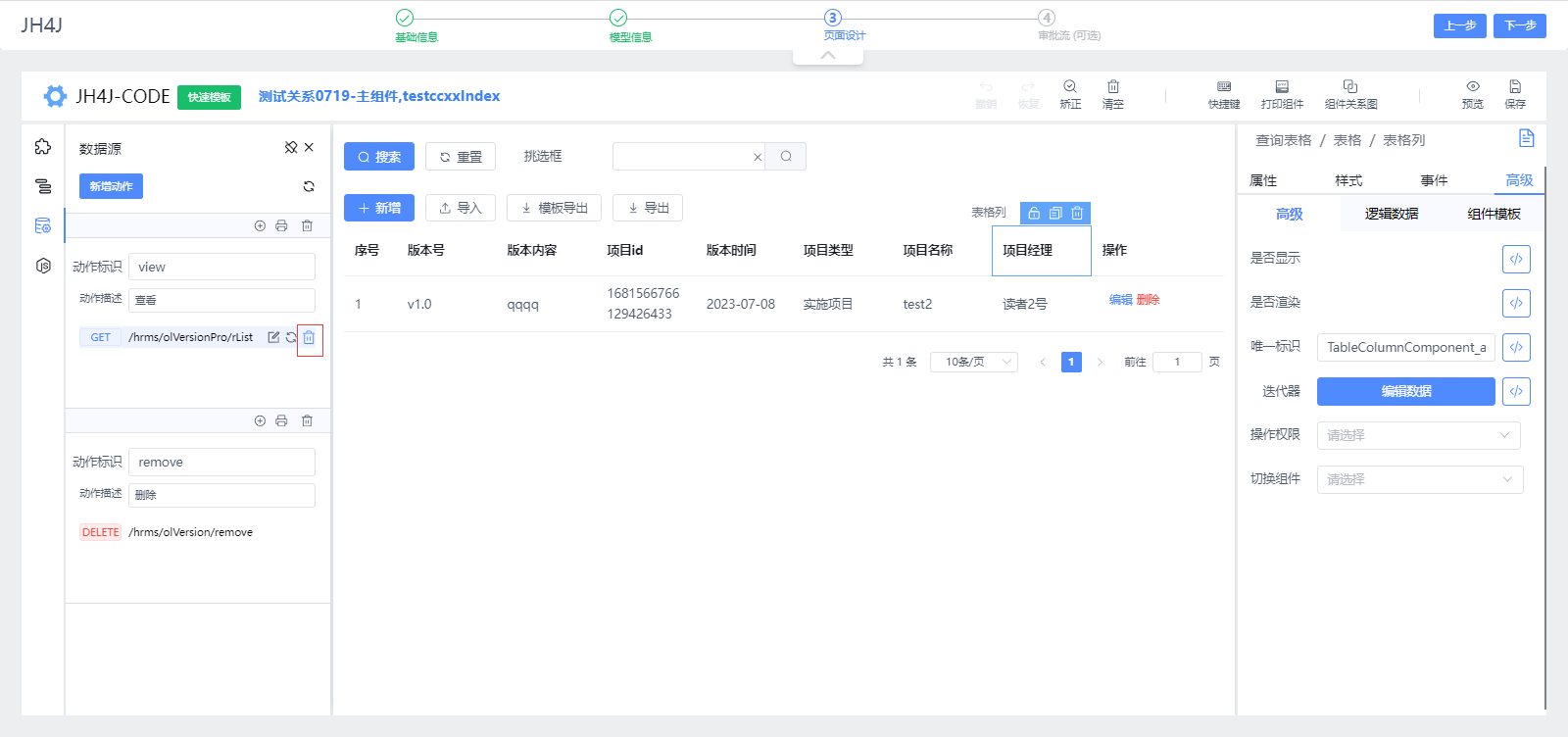Click the 保存 save icon

pos(1515,94)
